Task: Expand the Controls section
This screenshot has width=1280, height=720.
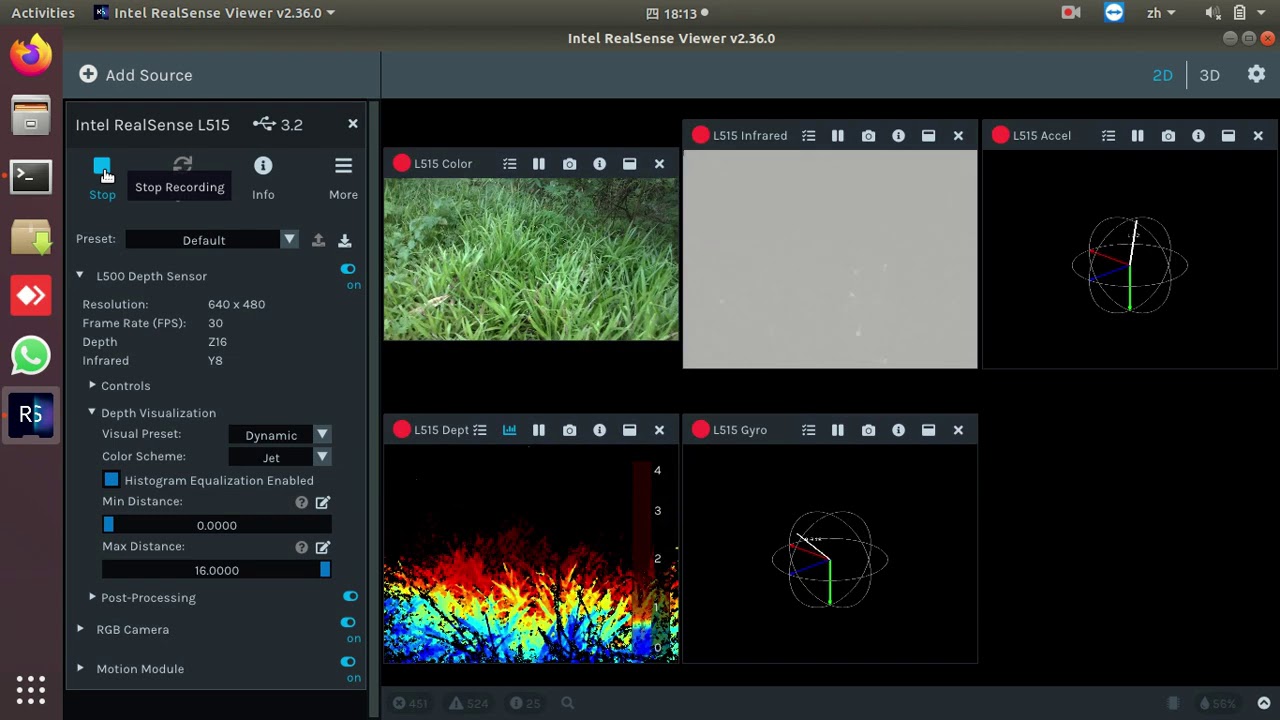Action: [x=92, y=385]
